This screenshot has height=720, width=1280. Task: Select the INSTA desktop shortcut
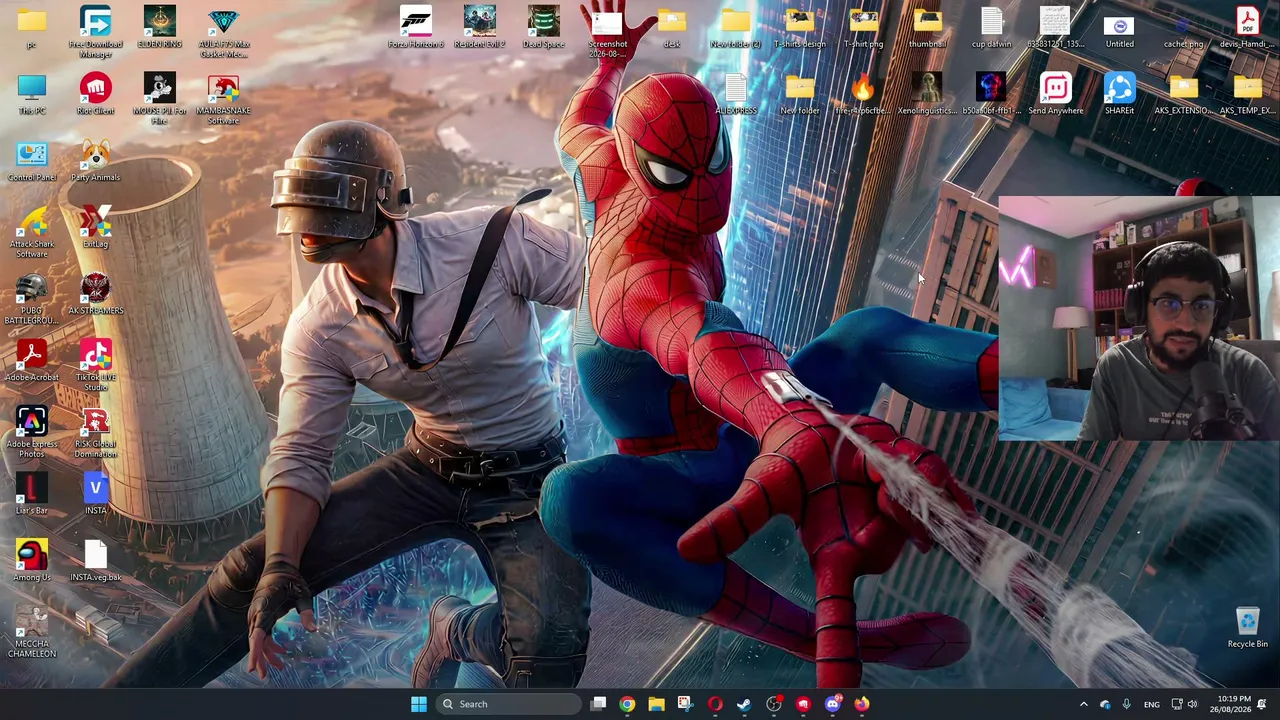96,494
